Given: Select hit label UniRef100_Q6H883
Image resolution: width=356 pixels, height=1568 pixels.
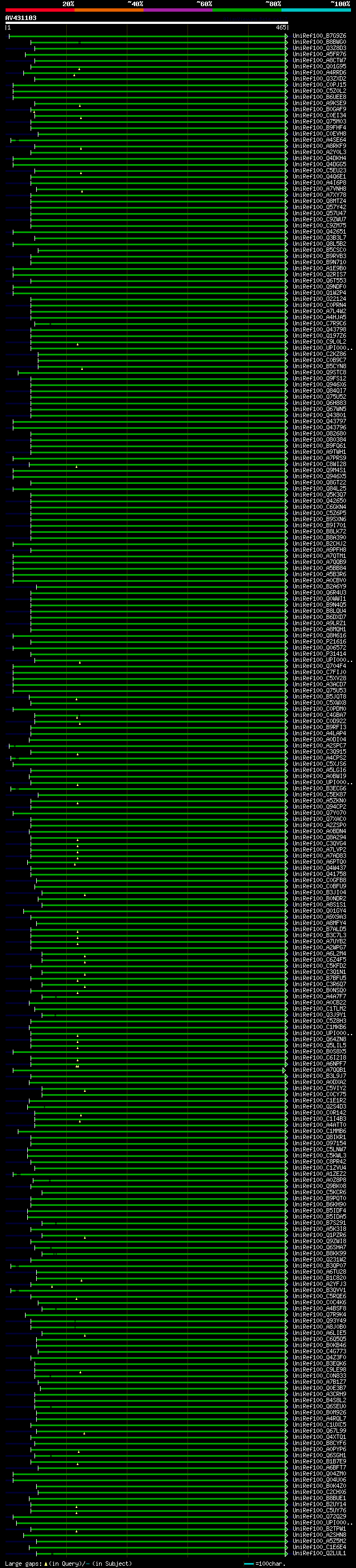Looking at the screenshot, I should (x=319, y=403).
